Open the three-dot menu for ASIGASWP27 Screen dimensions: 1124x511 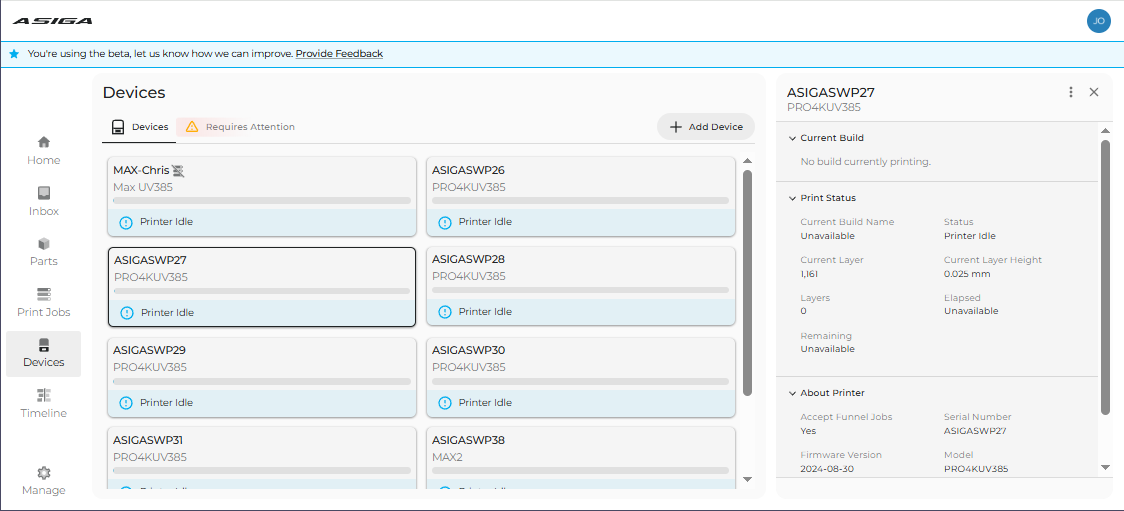(x=1071, y=92)
